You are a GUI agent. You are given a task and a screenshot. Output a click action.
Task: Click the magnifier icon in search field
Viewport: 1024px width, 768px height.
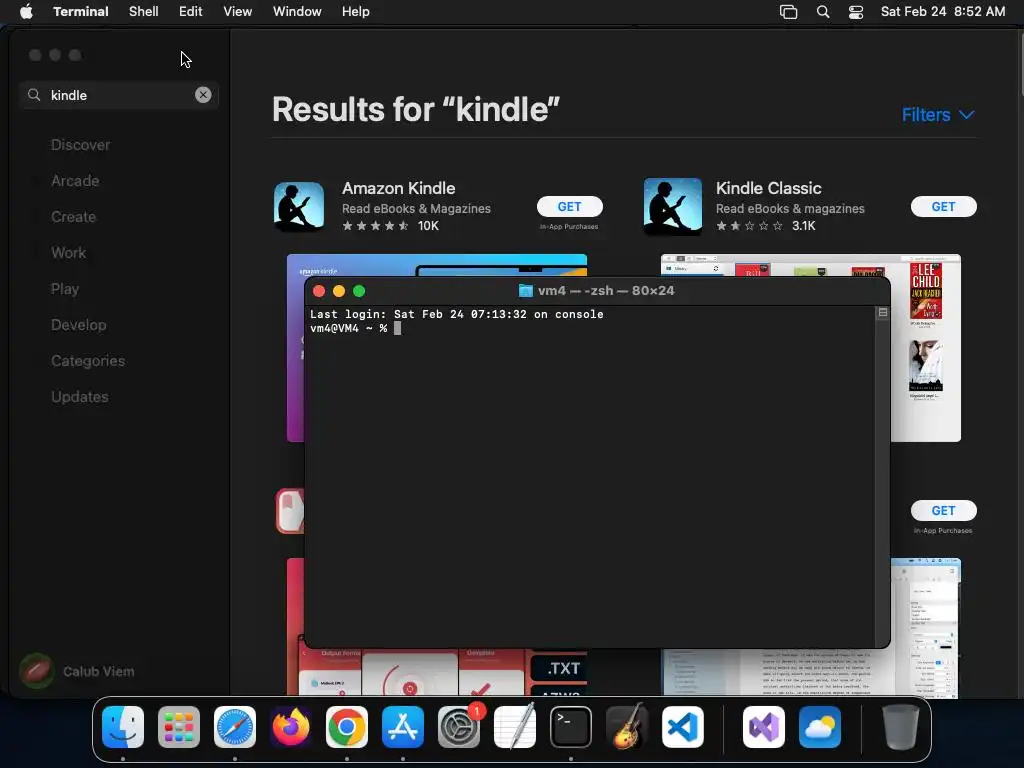coord(34,95)
